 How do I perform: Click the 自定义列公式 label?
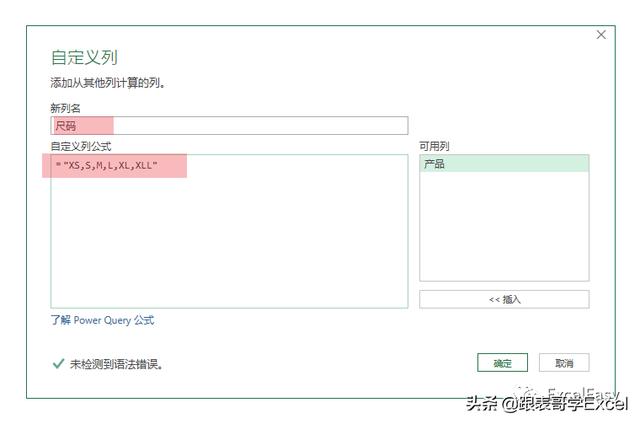(81, 146)
